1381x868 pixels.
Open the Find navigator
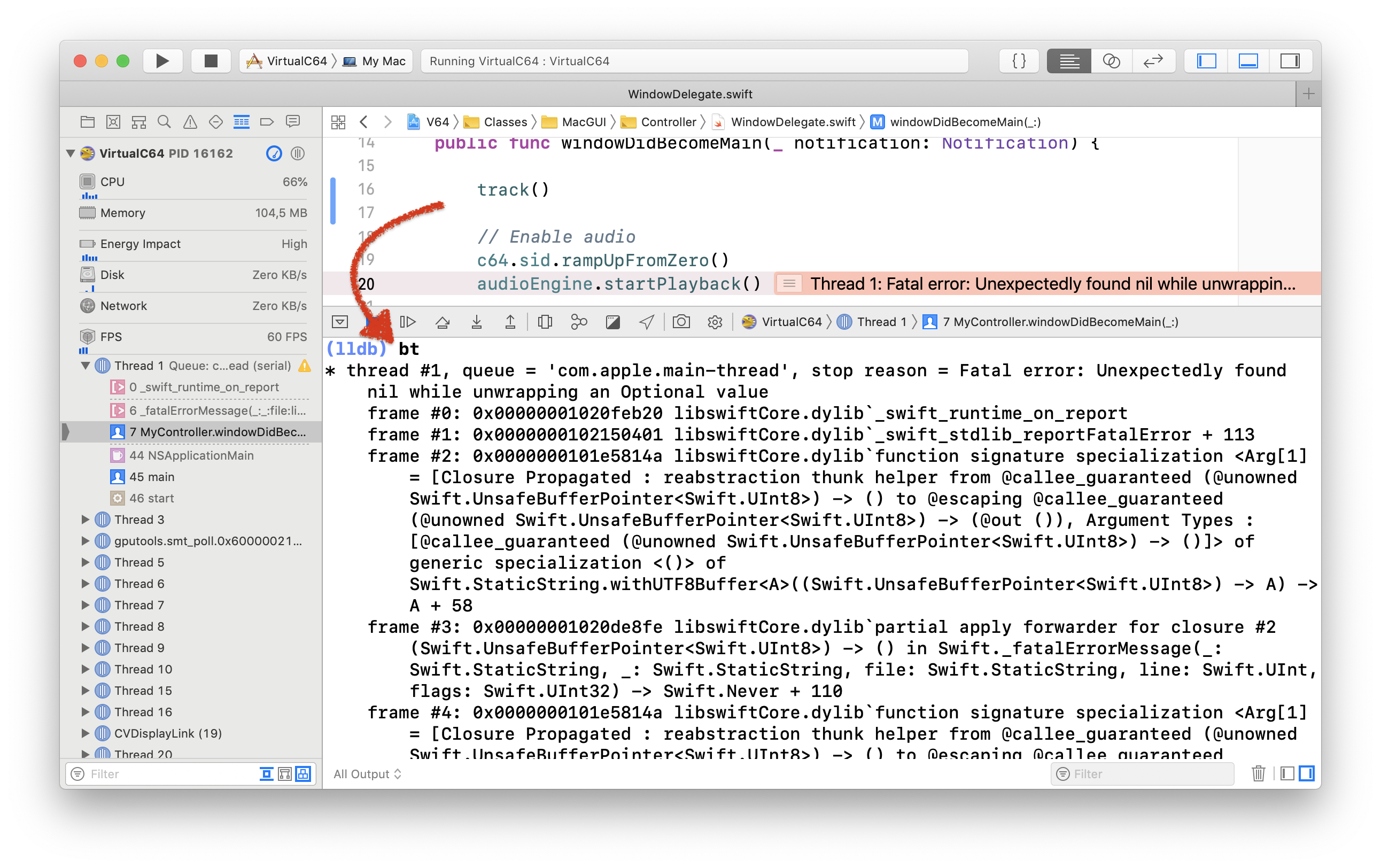tap(164, 122)
